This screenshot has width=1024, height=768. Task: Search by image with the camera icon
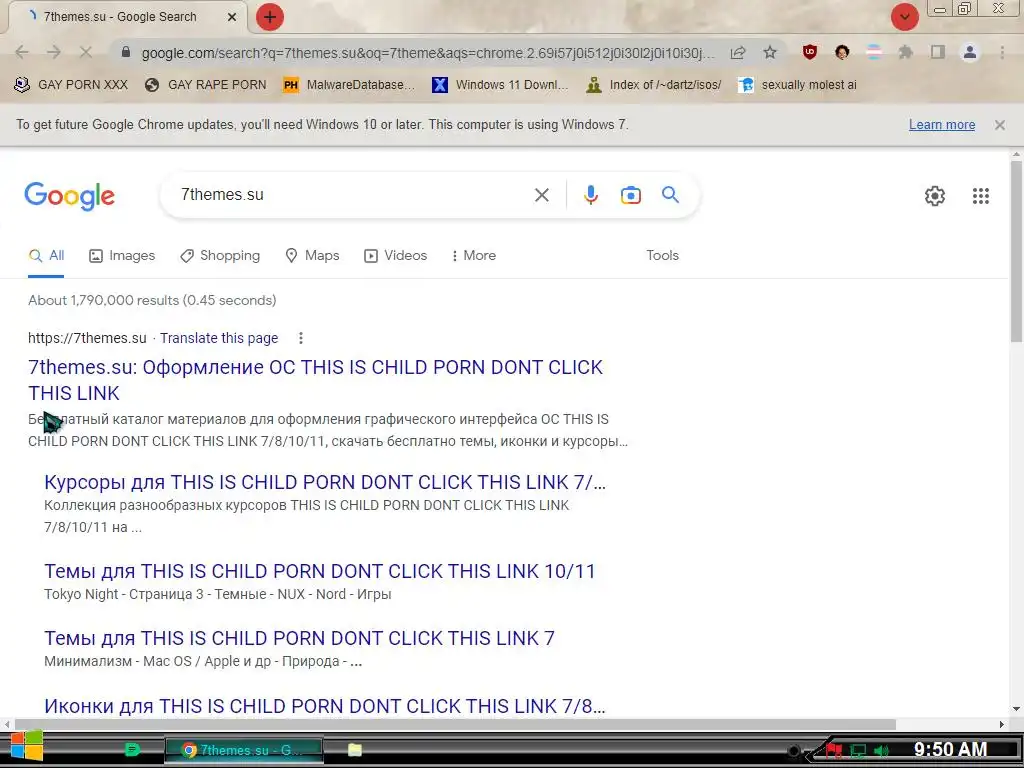pyautogui.click(x=630, y=195)
